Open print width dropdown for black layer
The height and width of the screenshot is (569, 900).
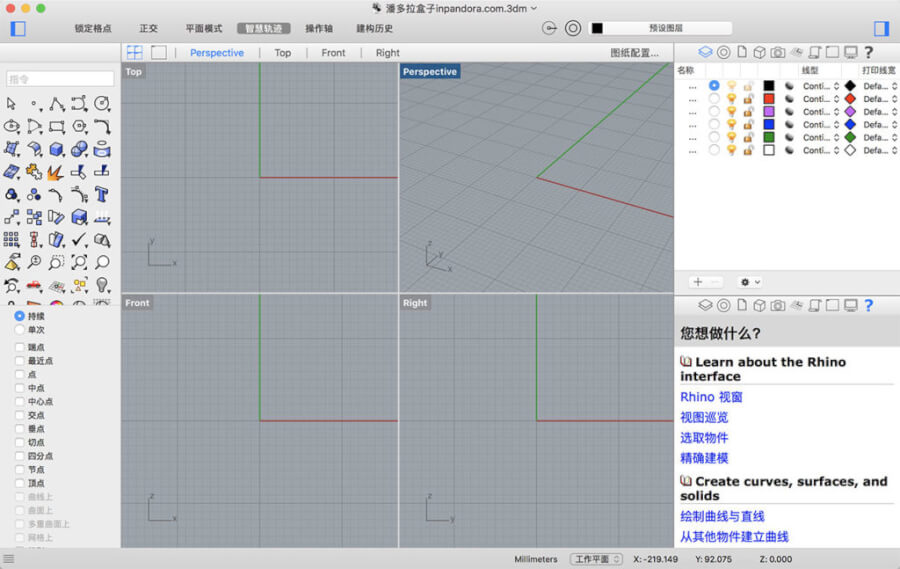(x=880, y=86)
